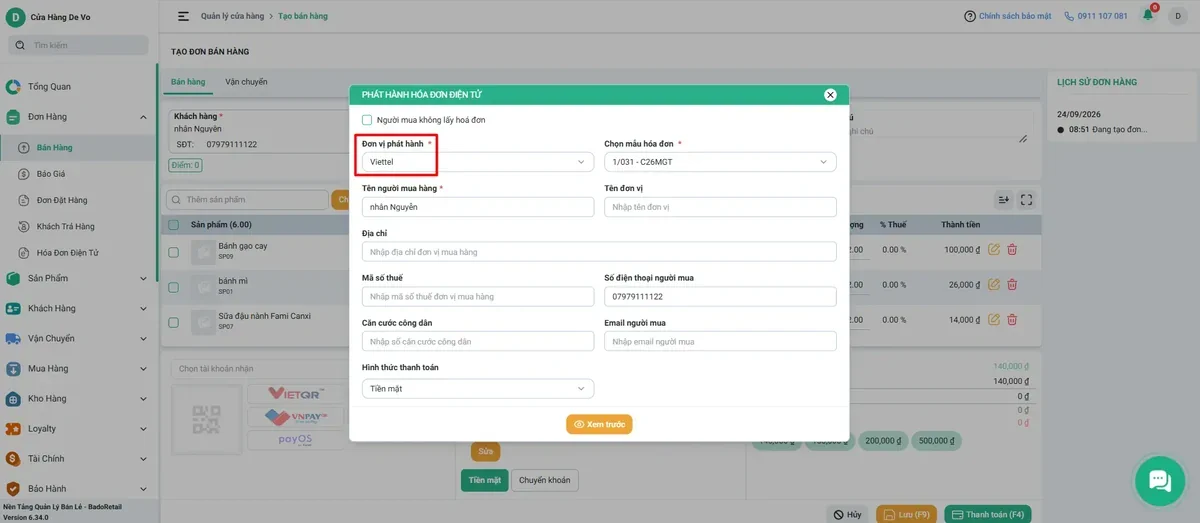Open the user avatar D menu
This screenshot has height=523, width=1200.
1177,16
